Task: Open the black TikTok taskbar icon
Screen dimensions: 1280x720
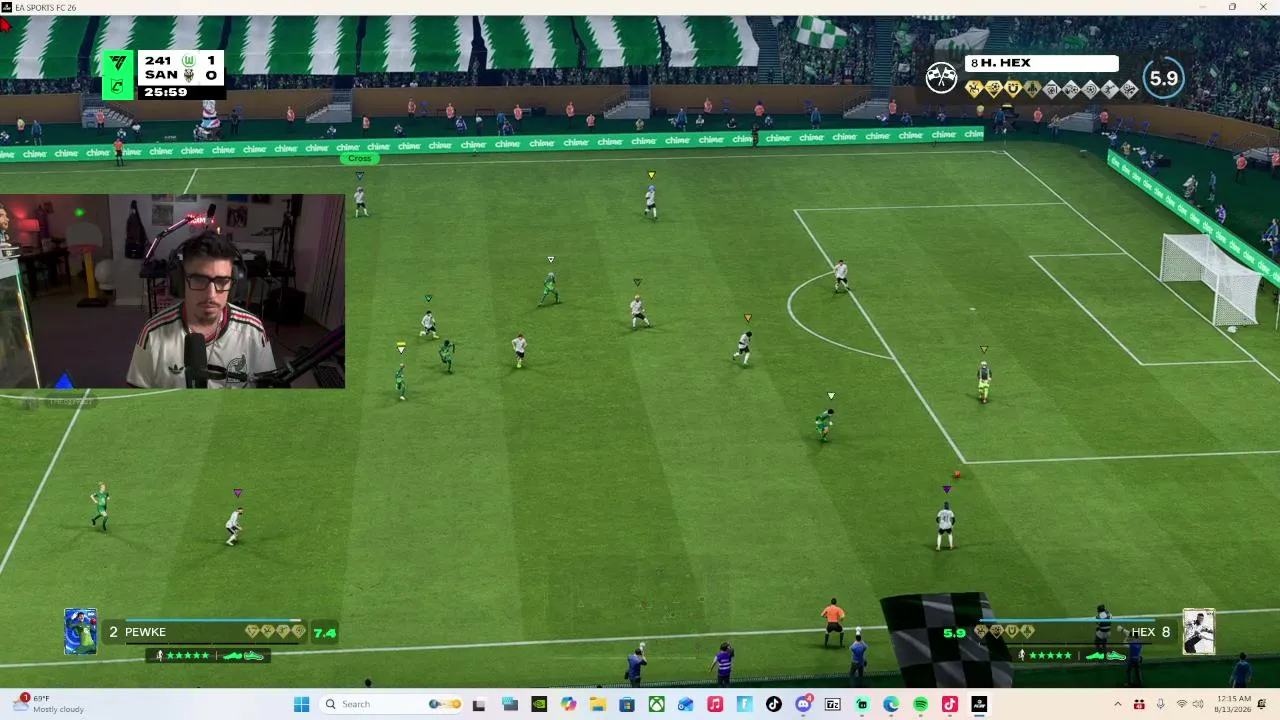Action: (774, 704)
